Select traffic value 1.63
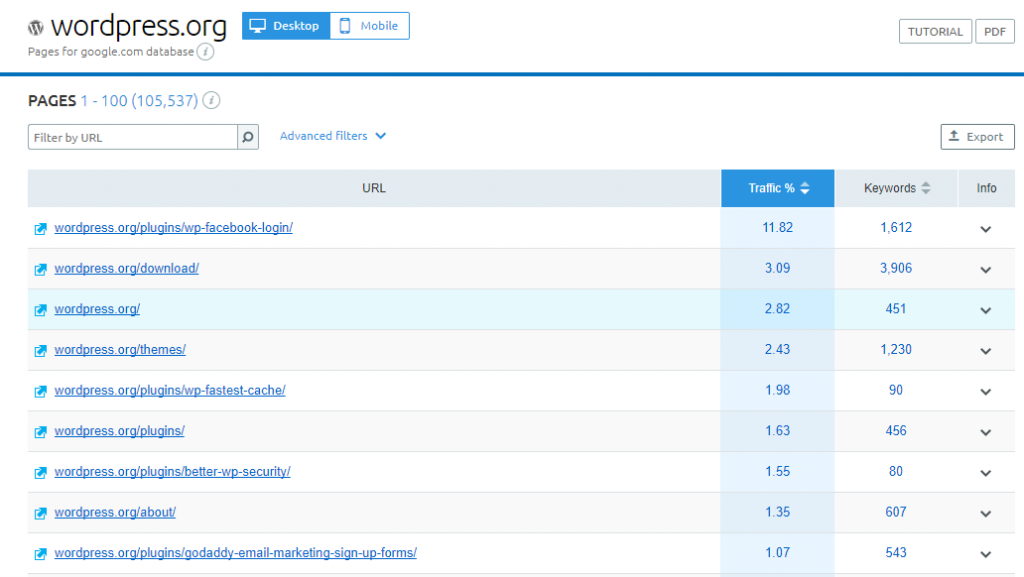This screenshot has width=1024, height=577. pos(778,431)
